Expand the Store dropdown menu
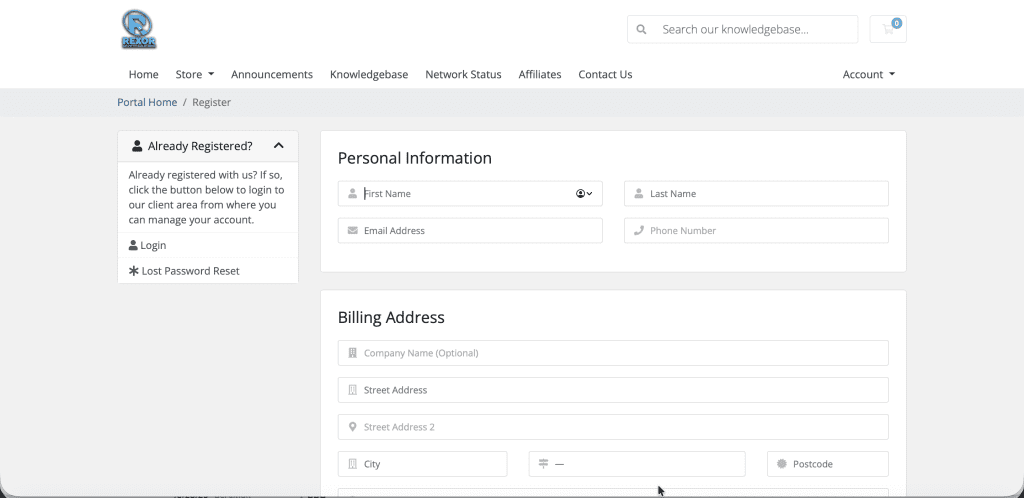The height and width of the screenshot is (498, 1024). pos(195,74)
